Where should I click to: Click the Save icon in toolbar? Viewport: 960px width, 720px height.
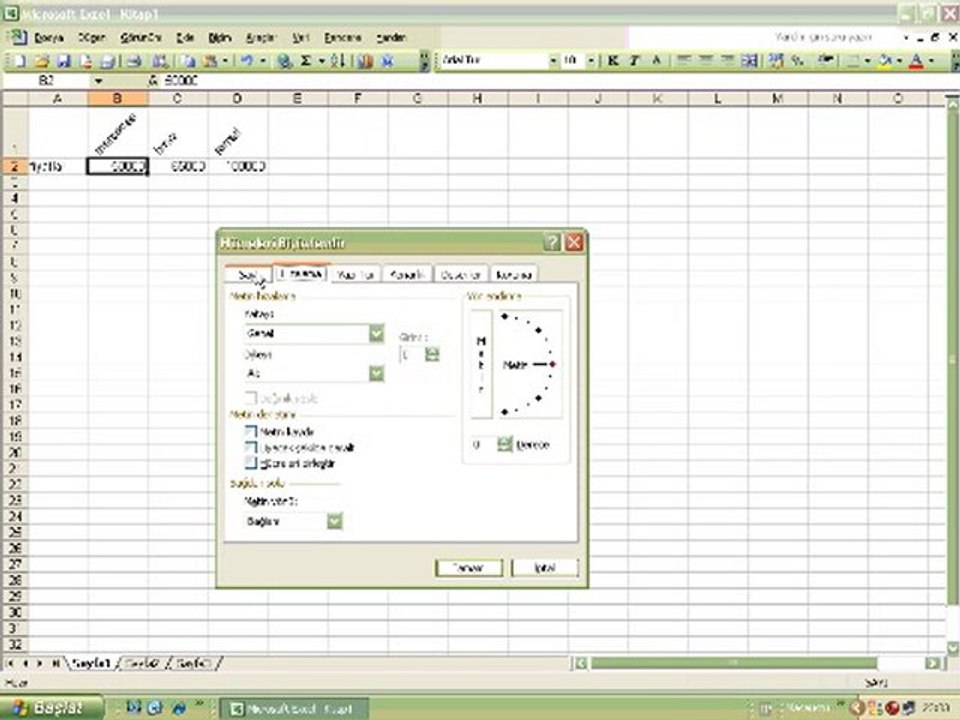click(64, 61)
